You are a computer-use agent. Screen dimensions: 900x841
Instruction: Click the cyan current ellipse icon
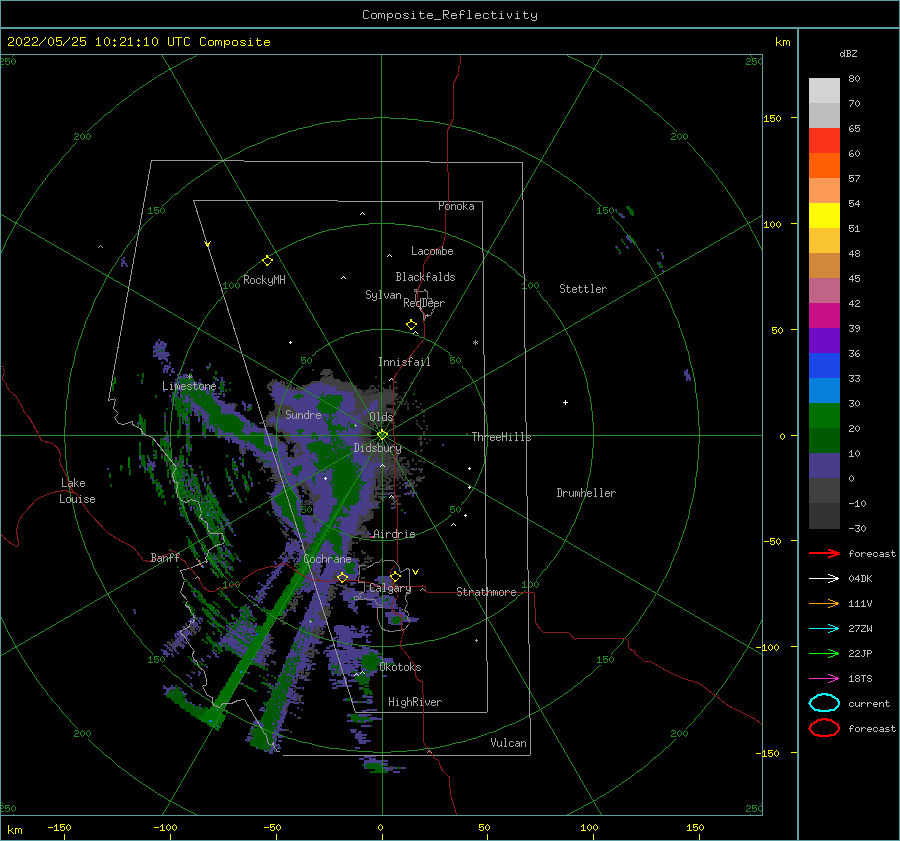pos(824,703)
